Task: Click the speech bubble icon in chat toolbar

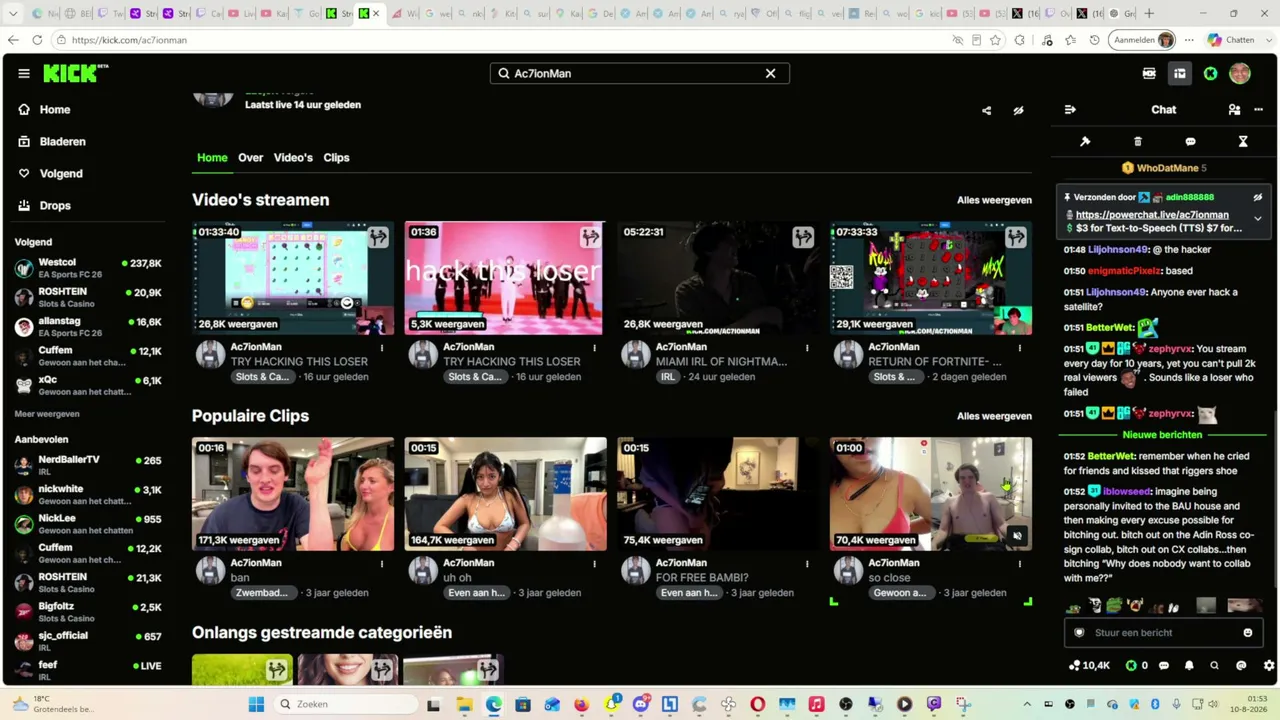Action: (1190, 142)
